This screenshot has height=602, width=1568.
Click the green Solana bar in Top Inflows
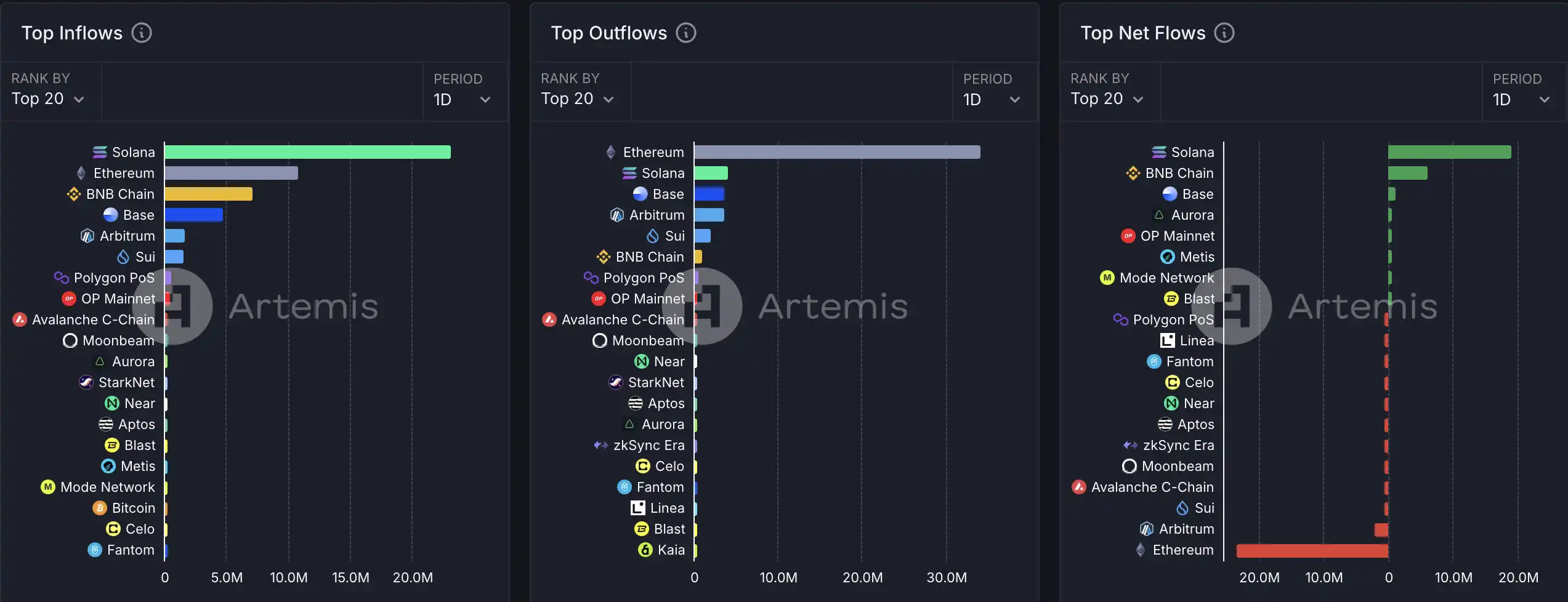pos(307,152)
